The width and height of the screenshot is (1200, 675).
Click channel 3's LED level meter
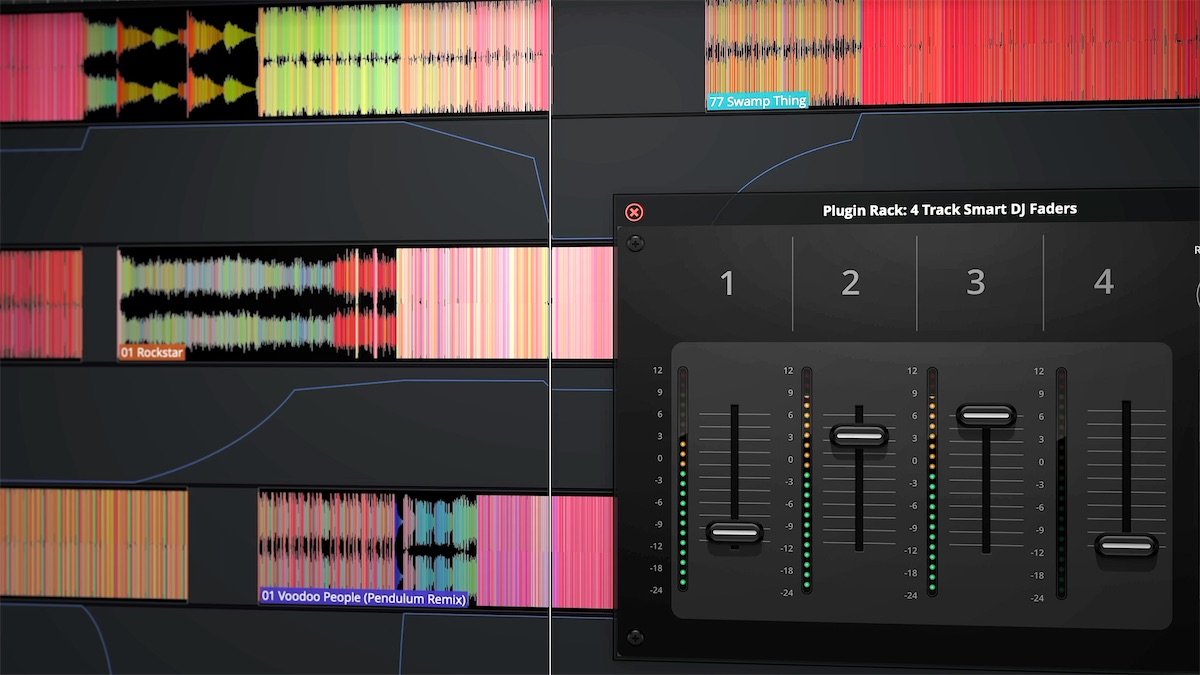coord(933,480)
